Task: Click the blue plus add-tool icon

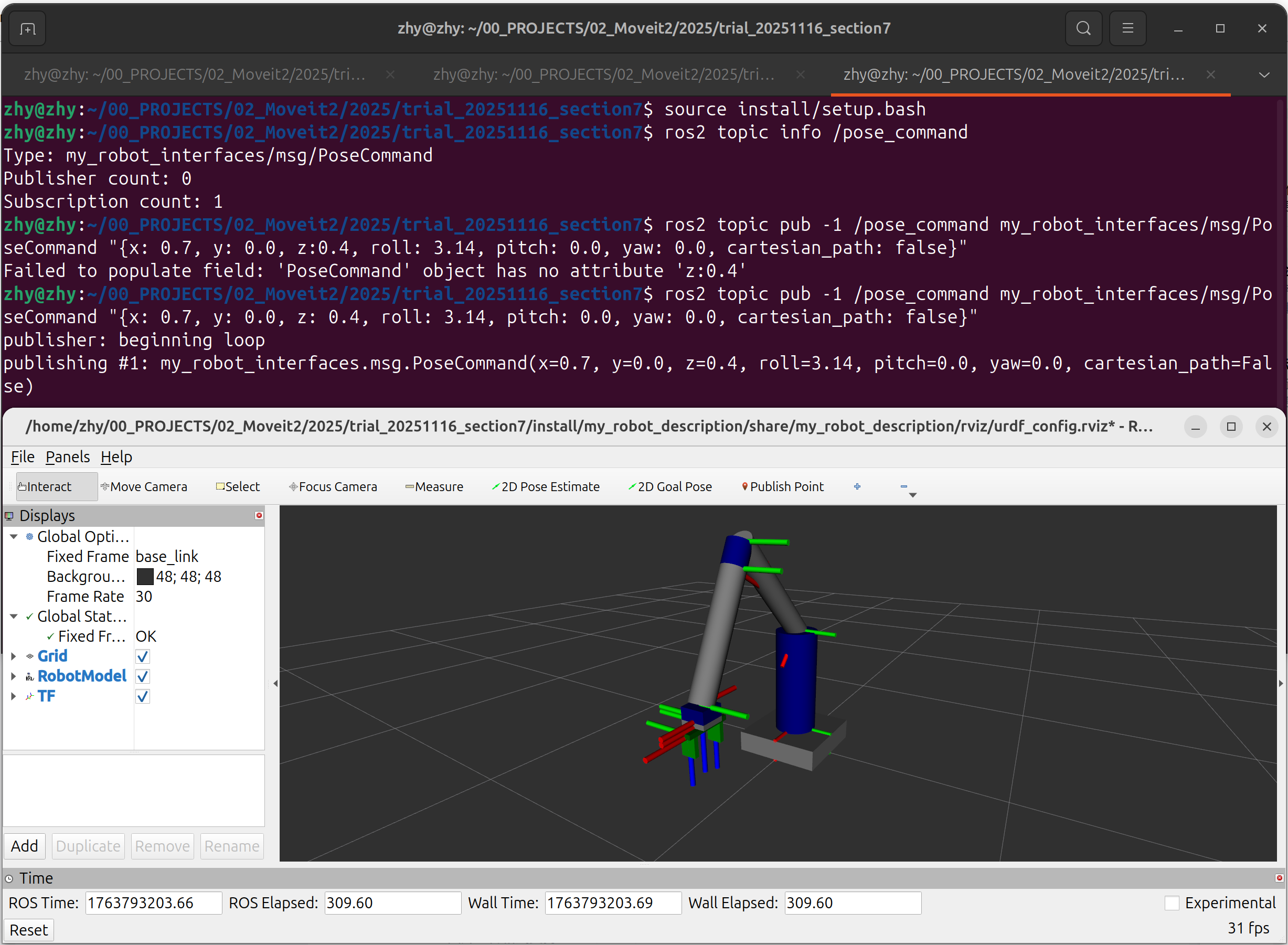Action: (857, 487)
